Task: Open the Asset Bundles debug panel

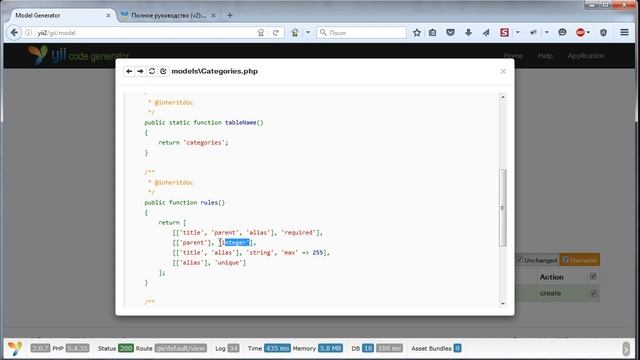Action: [436, 348]
